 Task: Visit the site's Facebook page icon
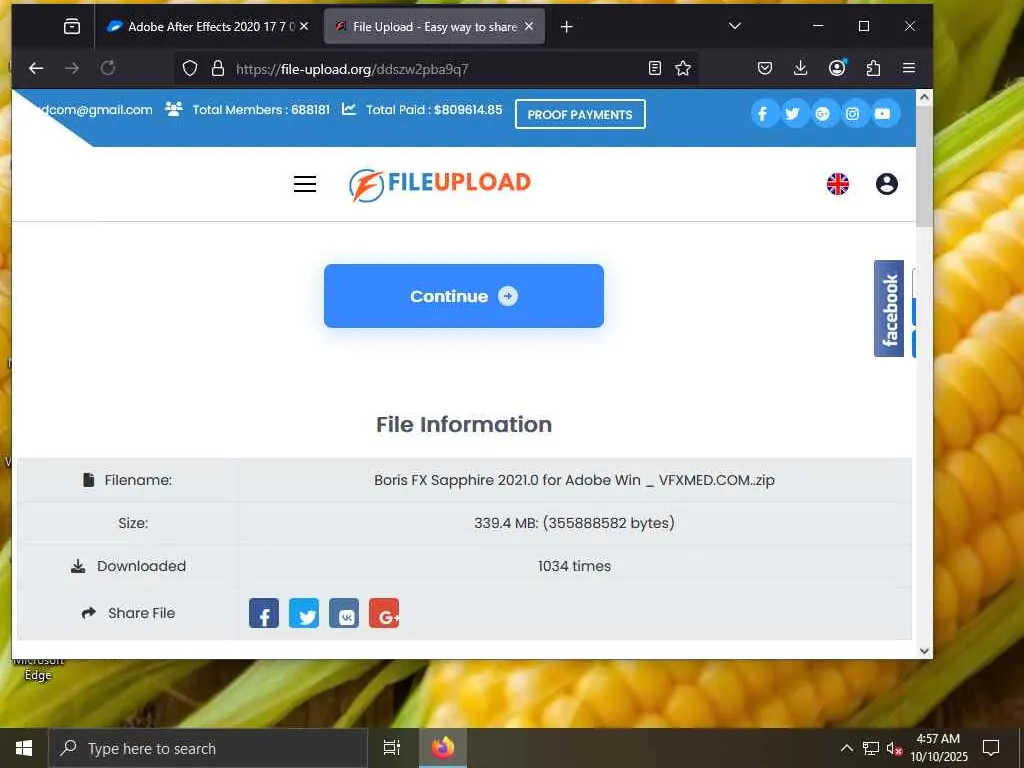762,114
